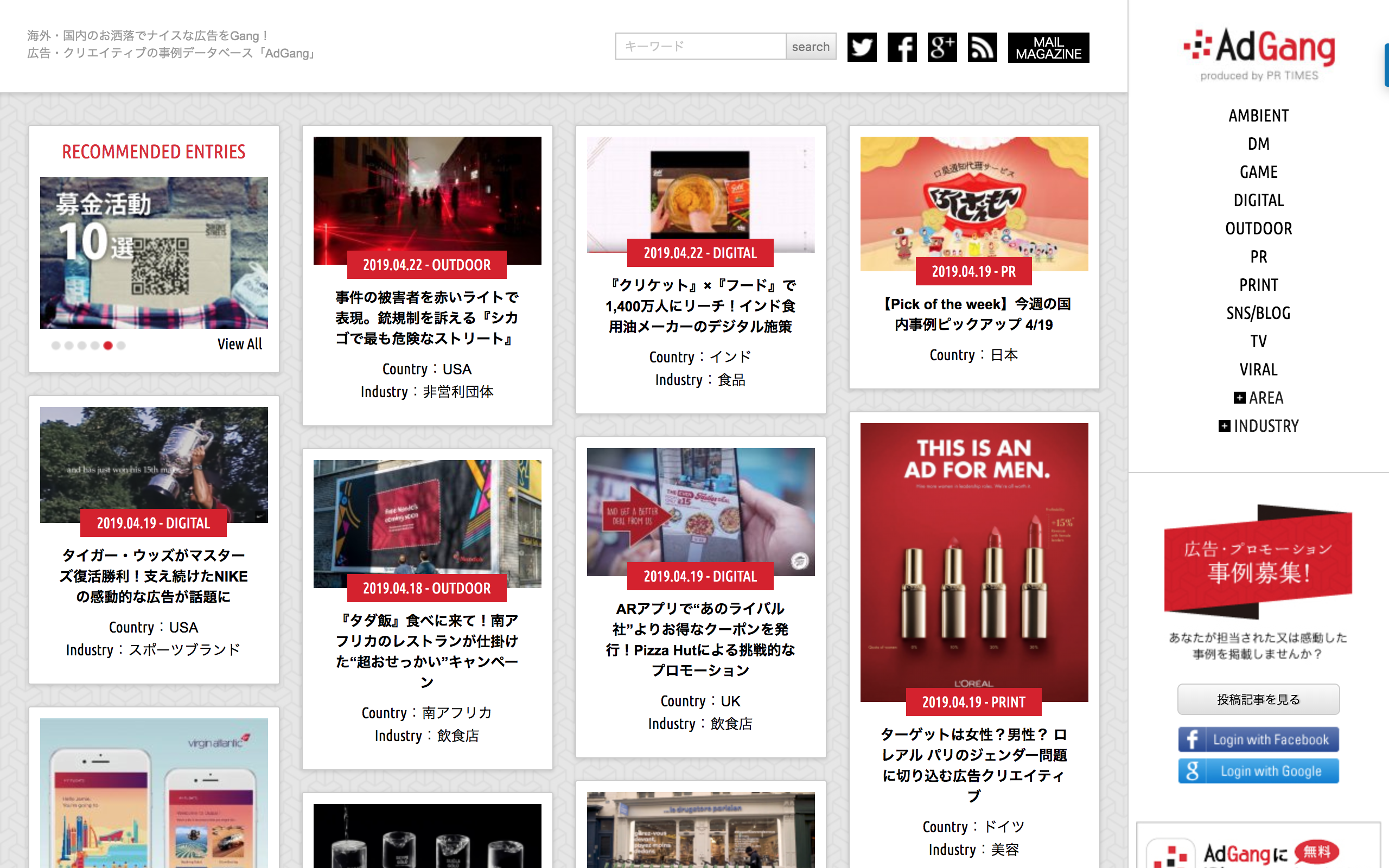Select the last carousel dot

click(121, 345)
